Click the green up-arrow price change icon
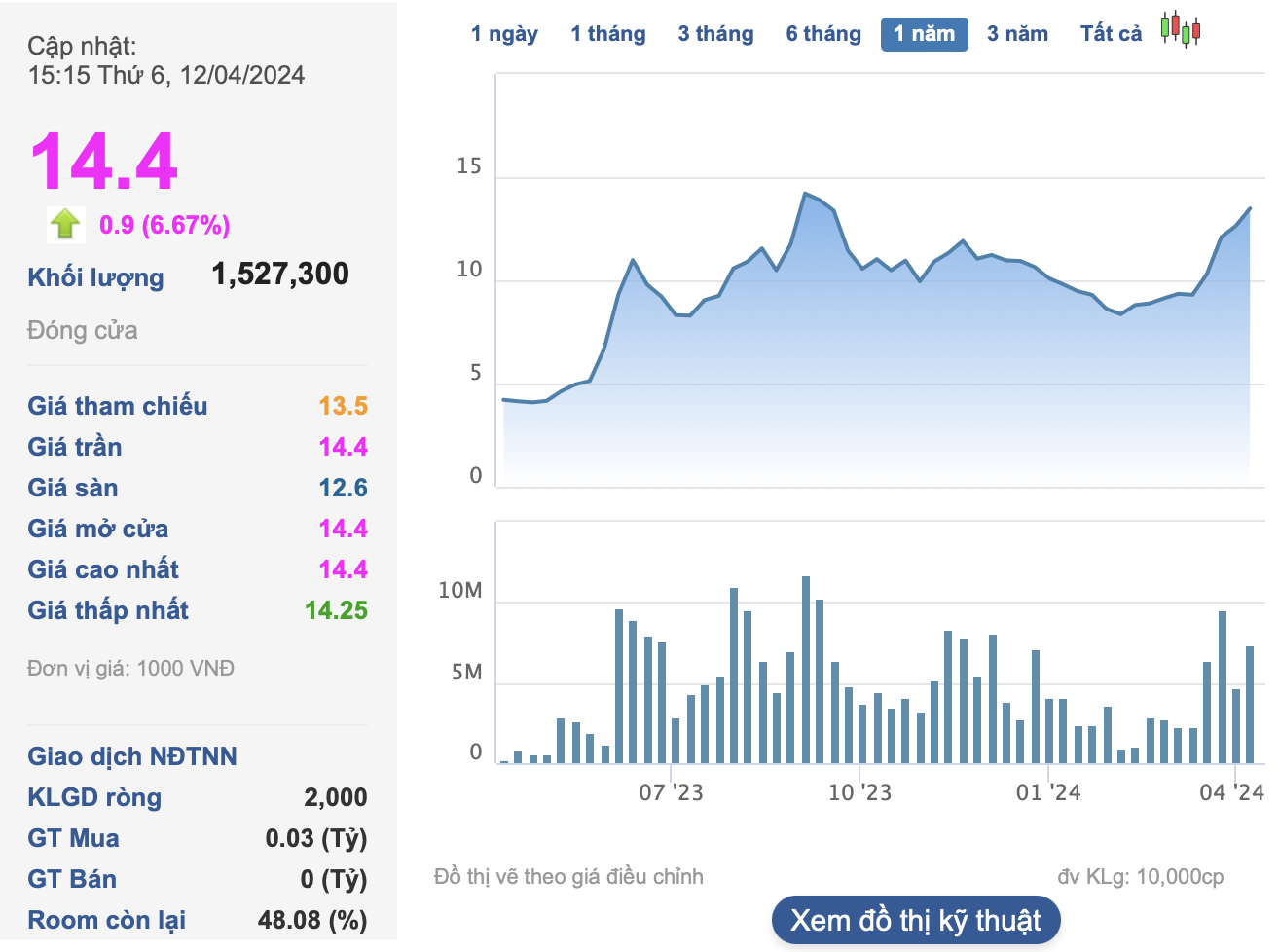 65,225
